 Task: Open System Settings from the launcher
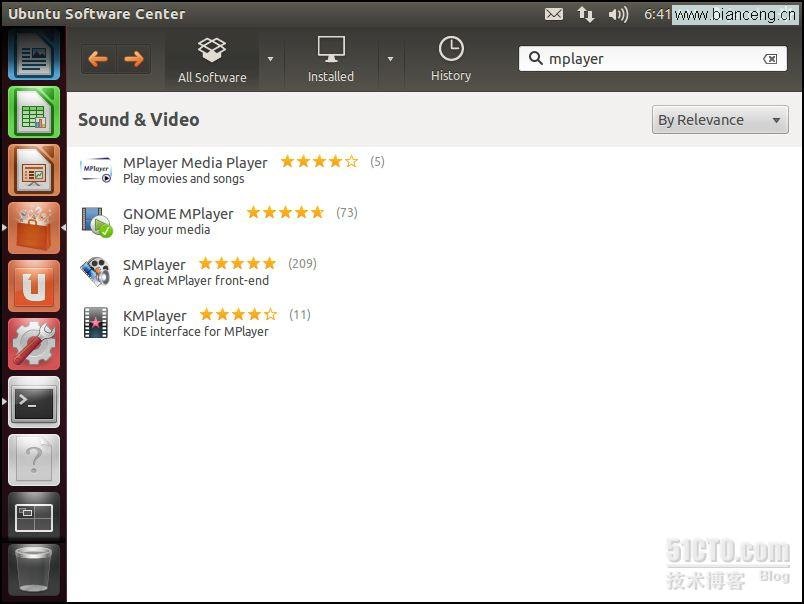point(34,344)
